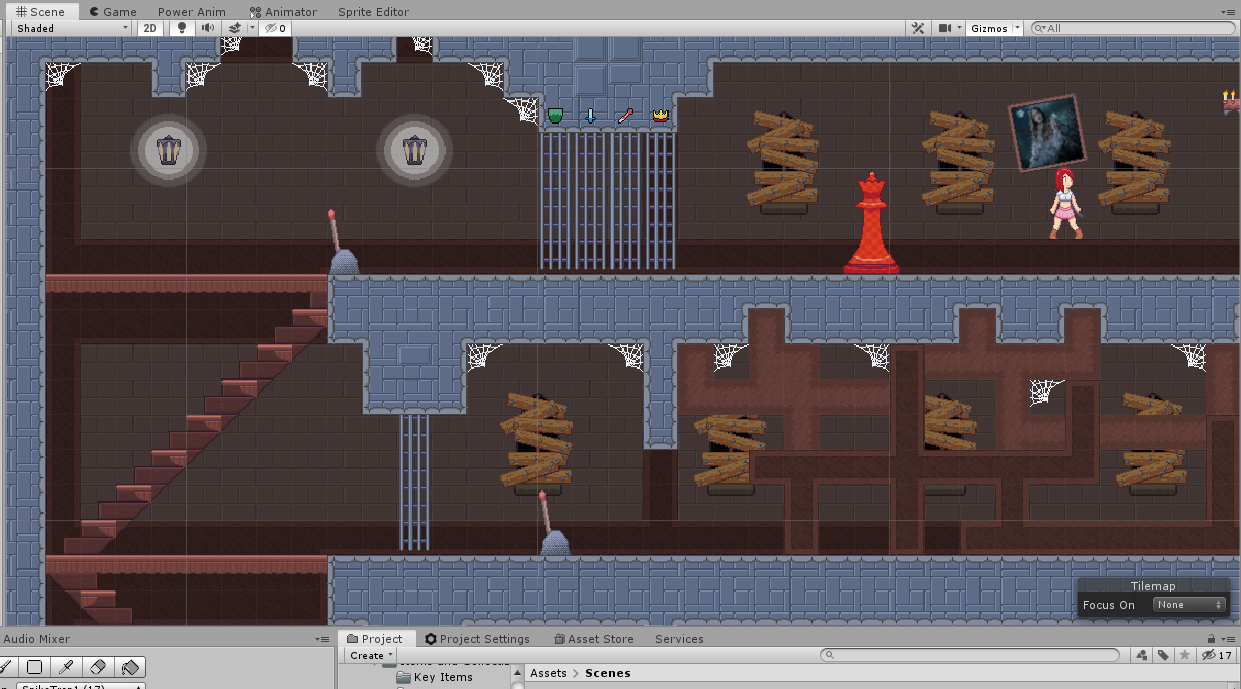Select the upper iron bar gate
This screenshot has height=689, width=1241.
[608, 201]
